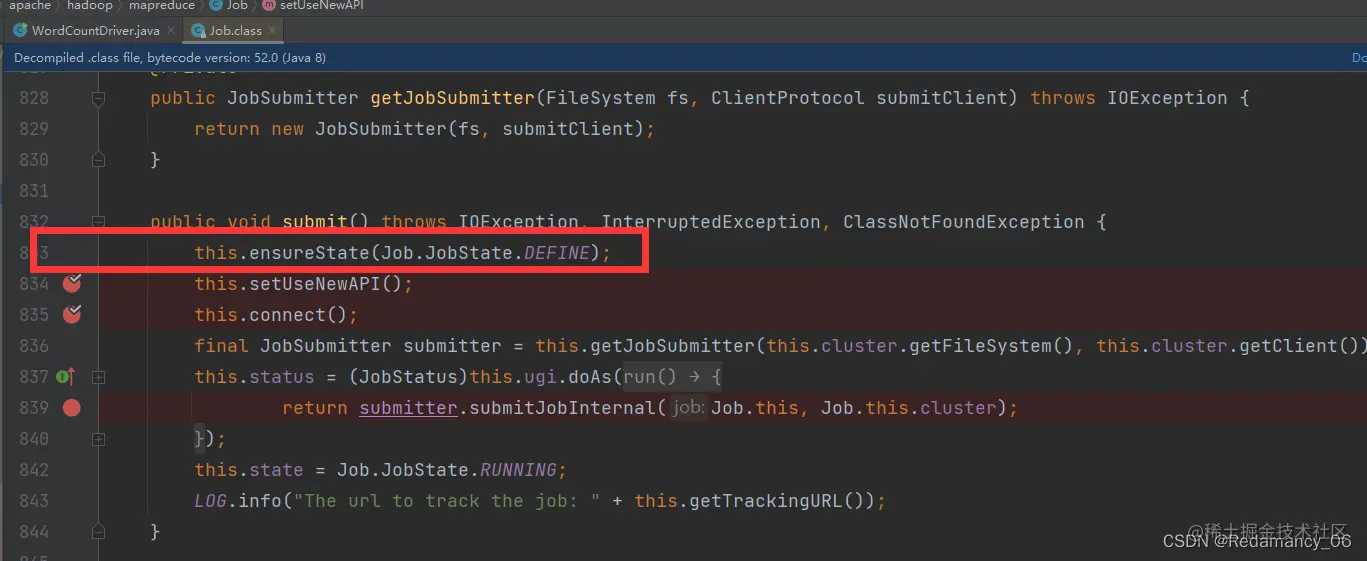Image resolution: width=1367 pixels, height=561 pixels.
Task: Click IOException after throws on line 828
Action: [x=1167, y=98]
